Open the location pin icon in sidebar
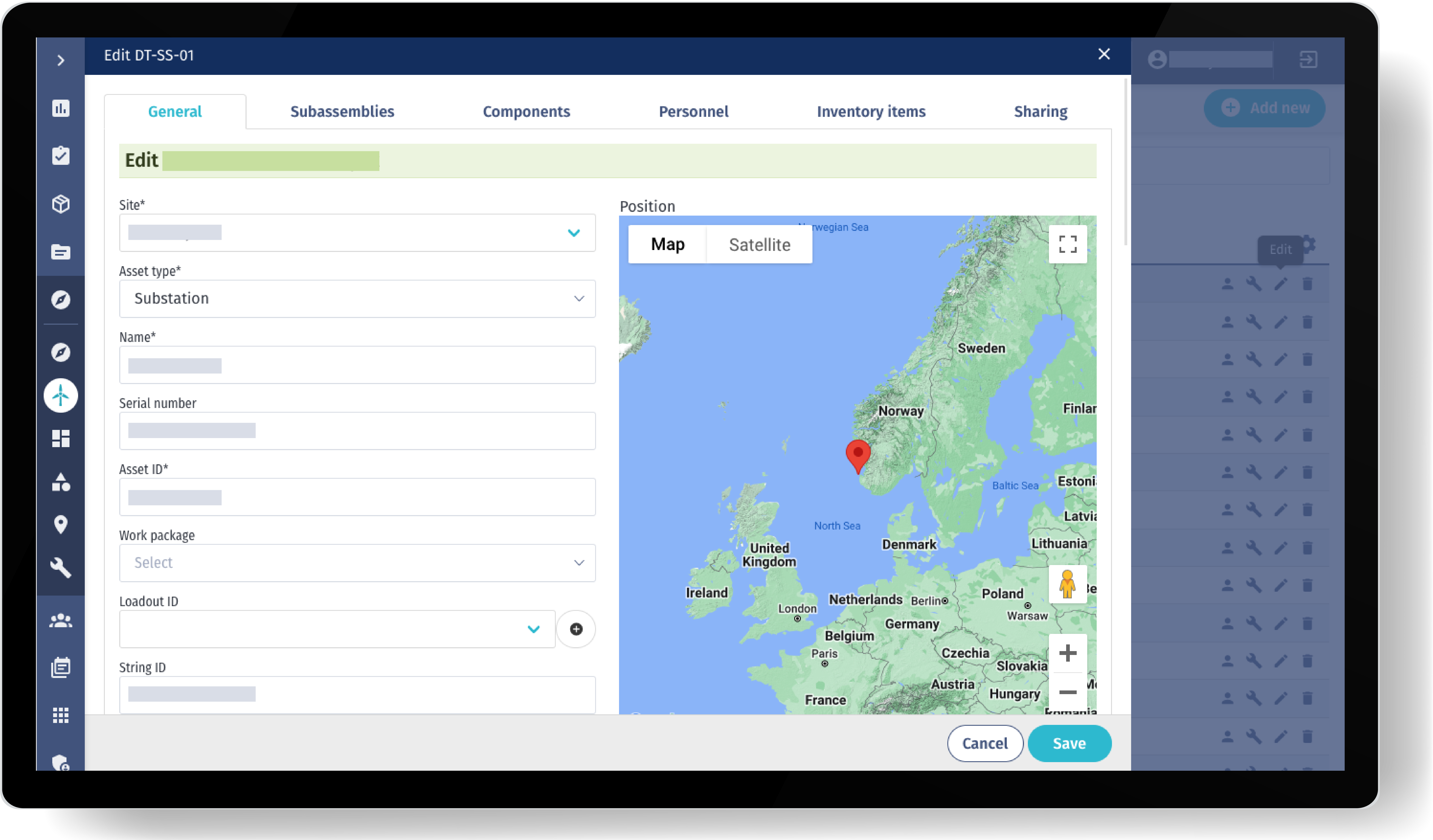Screen dimensions: 1433x840 pyautogui.click(x=61, y=524)
